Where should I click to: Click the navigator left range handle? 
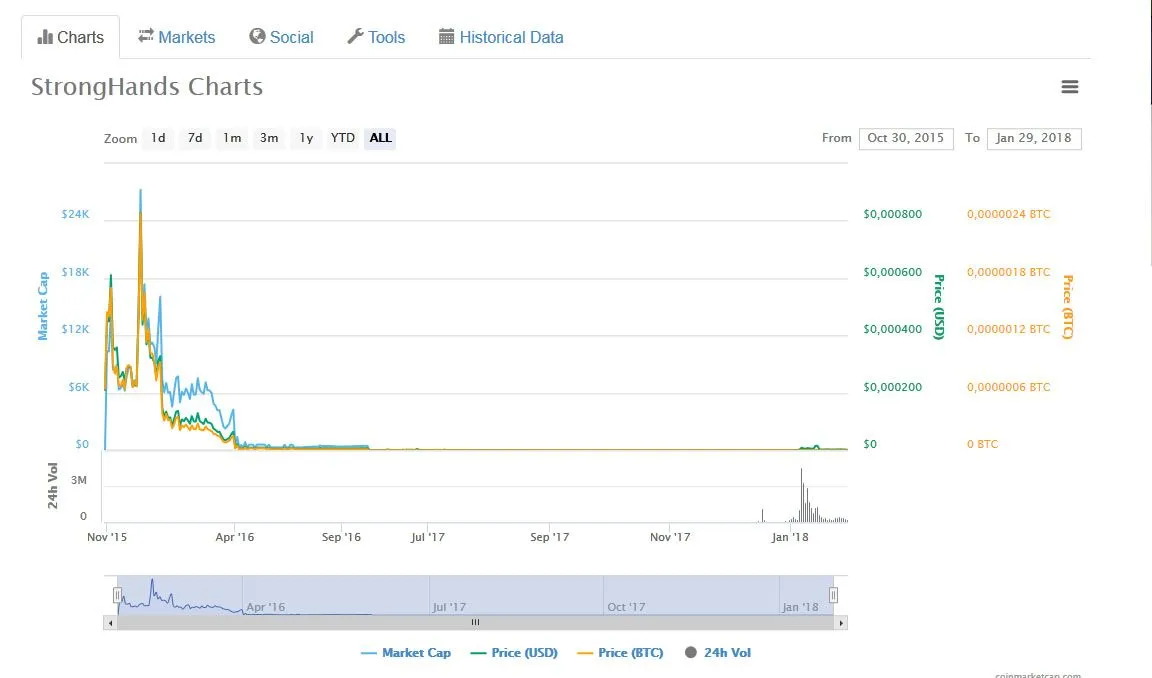click(117, 595)
